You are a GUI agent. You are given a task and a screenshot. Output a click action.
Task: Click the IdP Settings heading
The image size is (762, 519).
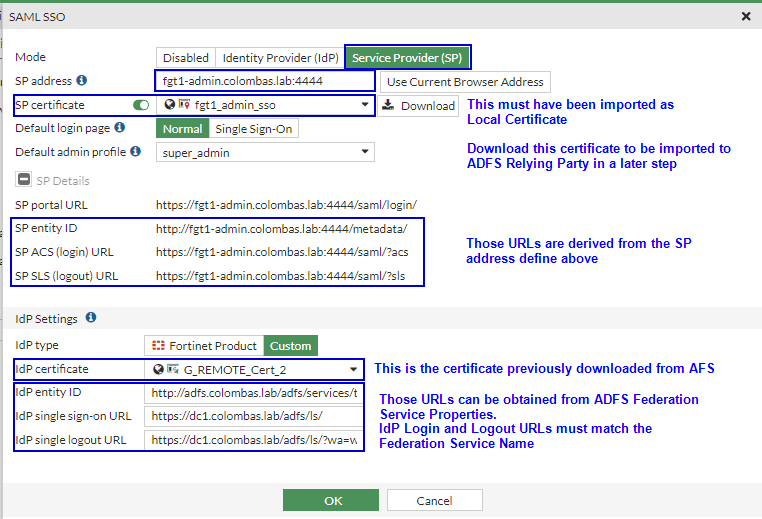(46, 319)
